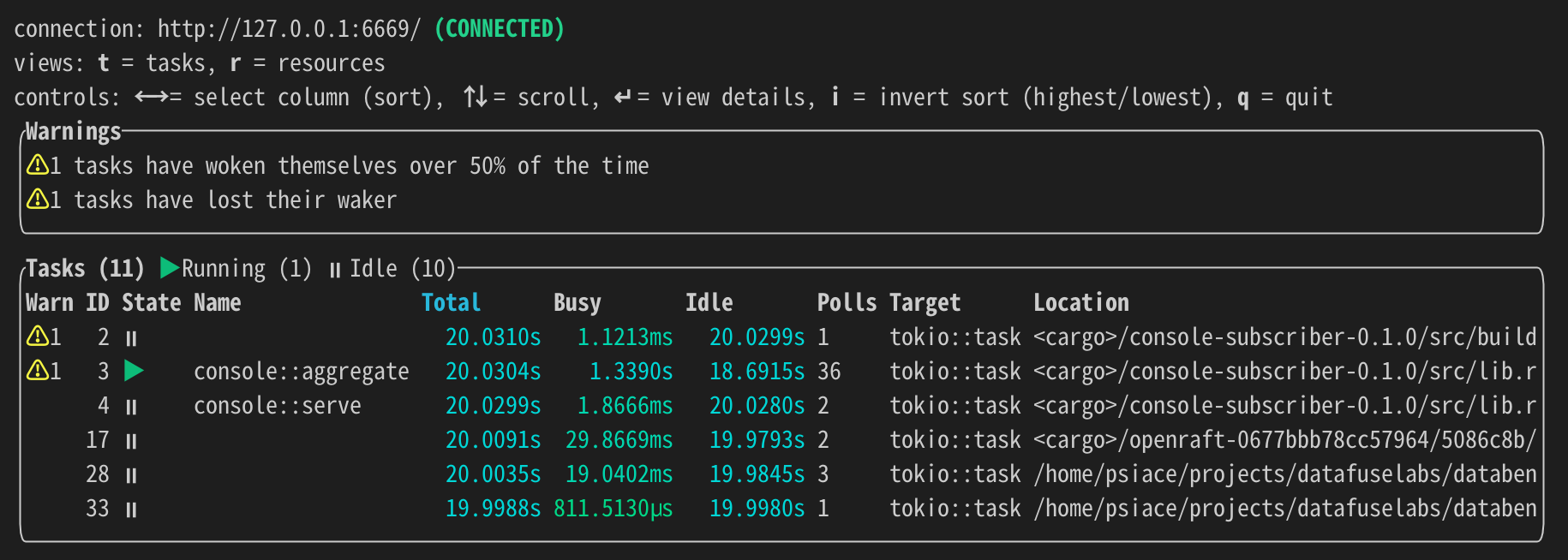Click the warning icon on task 3
Image resolution: width=1568 pixels, height=560 pixels.
click(x=37, y=370)
